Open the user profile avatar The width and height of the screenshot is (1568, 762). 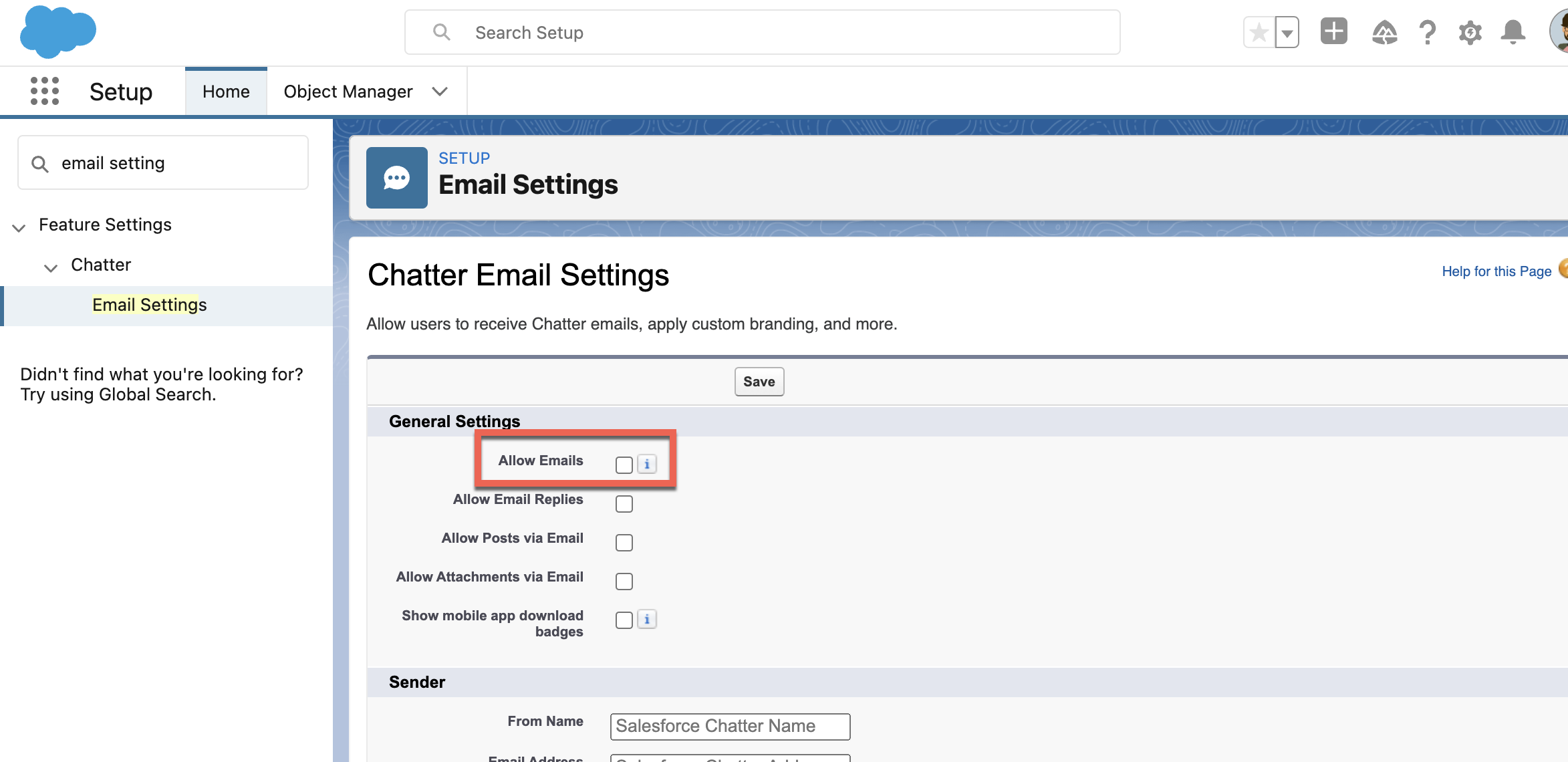click(x=1559, y=31)
